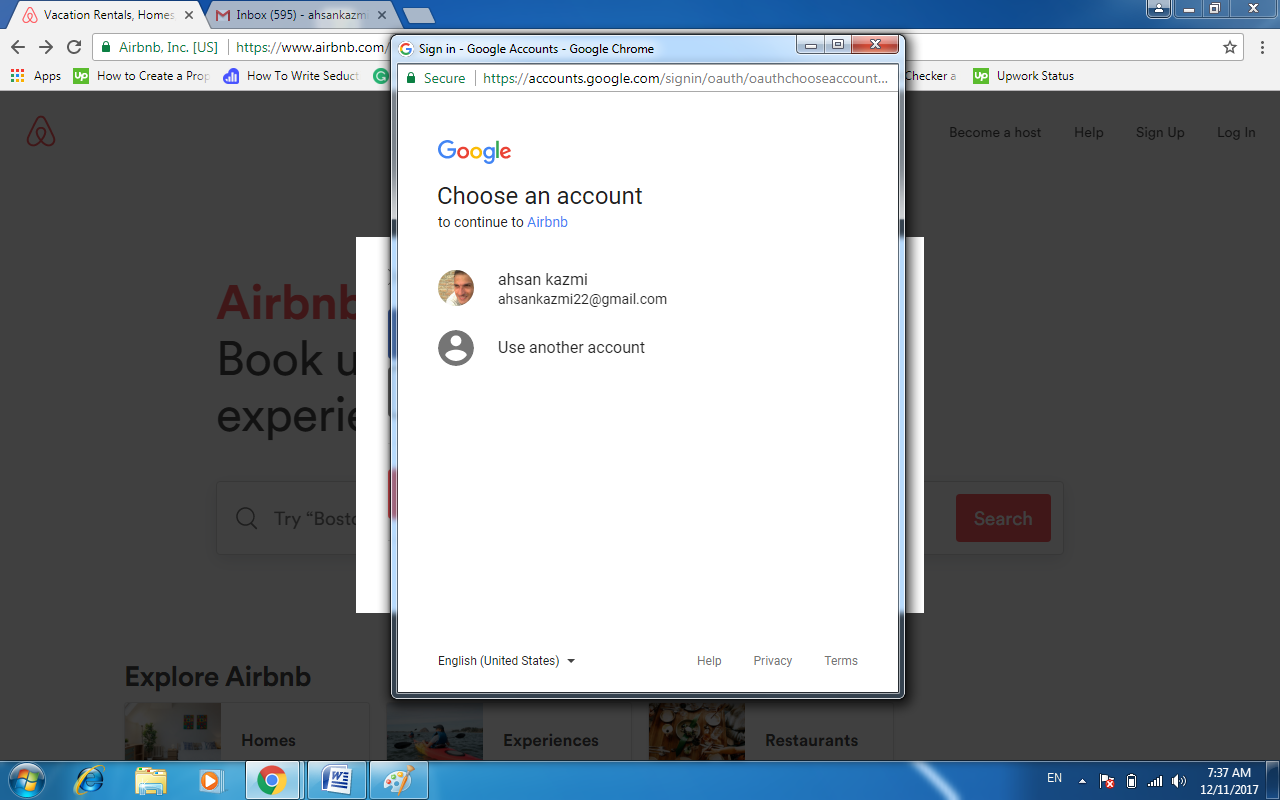The width and height of the screenshot is (1280, 800).
Task: Switch to the Gmail Inbox (595) tab
Action: point(300,15)
